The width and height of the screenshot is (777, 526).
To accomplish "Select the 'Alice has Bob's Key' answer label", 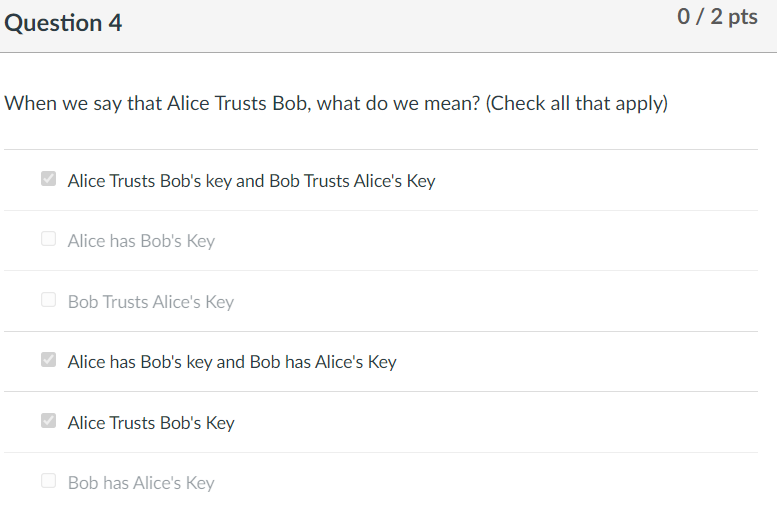I will [x=141, y=241].
